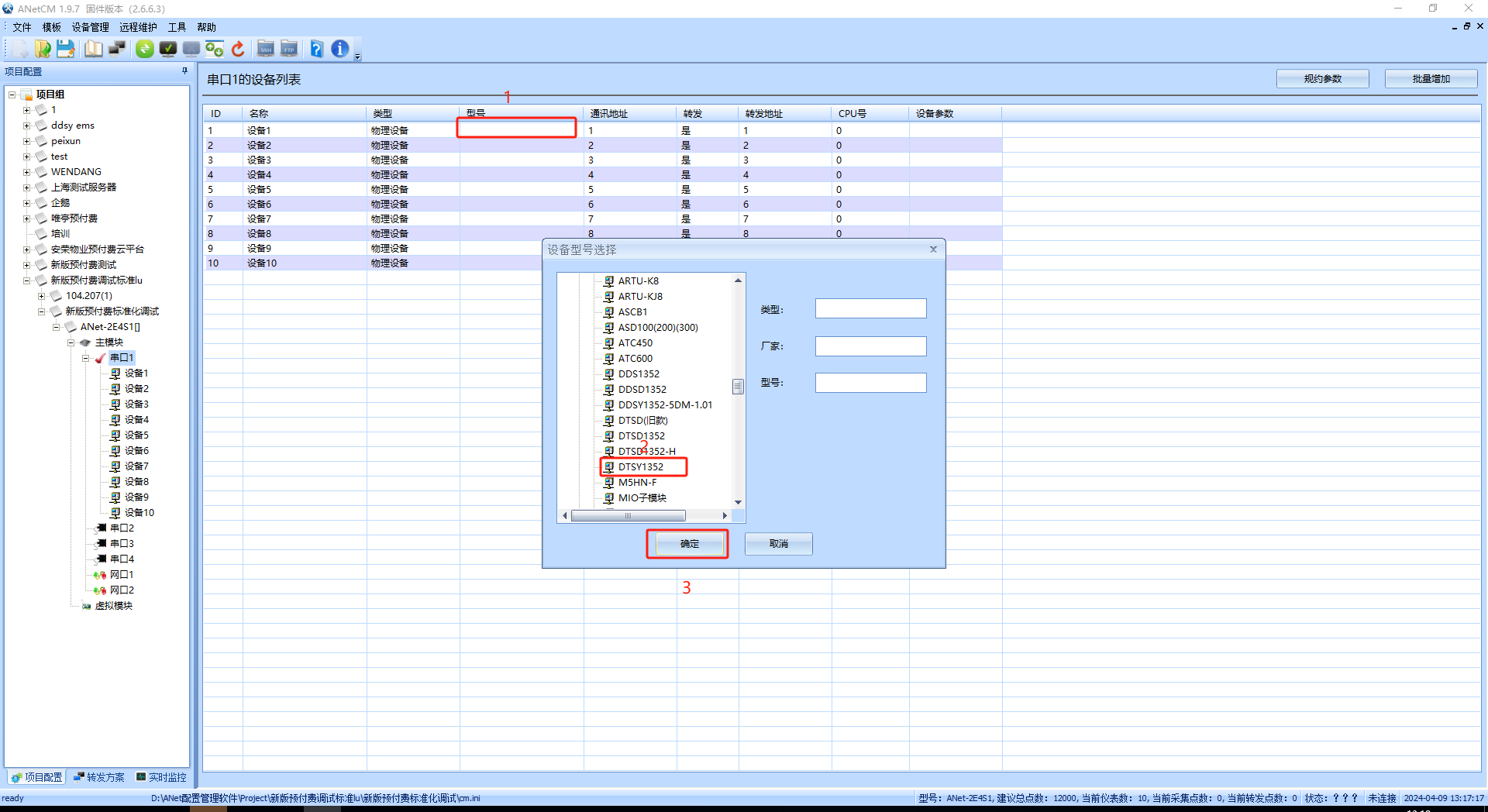Viewport: 1488px width, 812px height.
Task: Click the 厂家 input field
Action: [870, 346]
